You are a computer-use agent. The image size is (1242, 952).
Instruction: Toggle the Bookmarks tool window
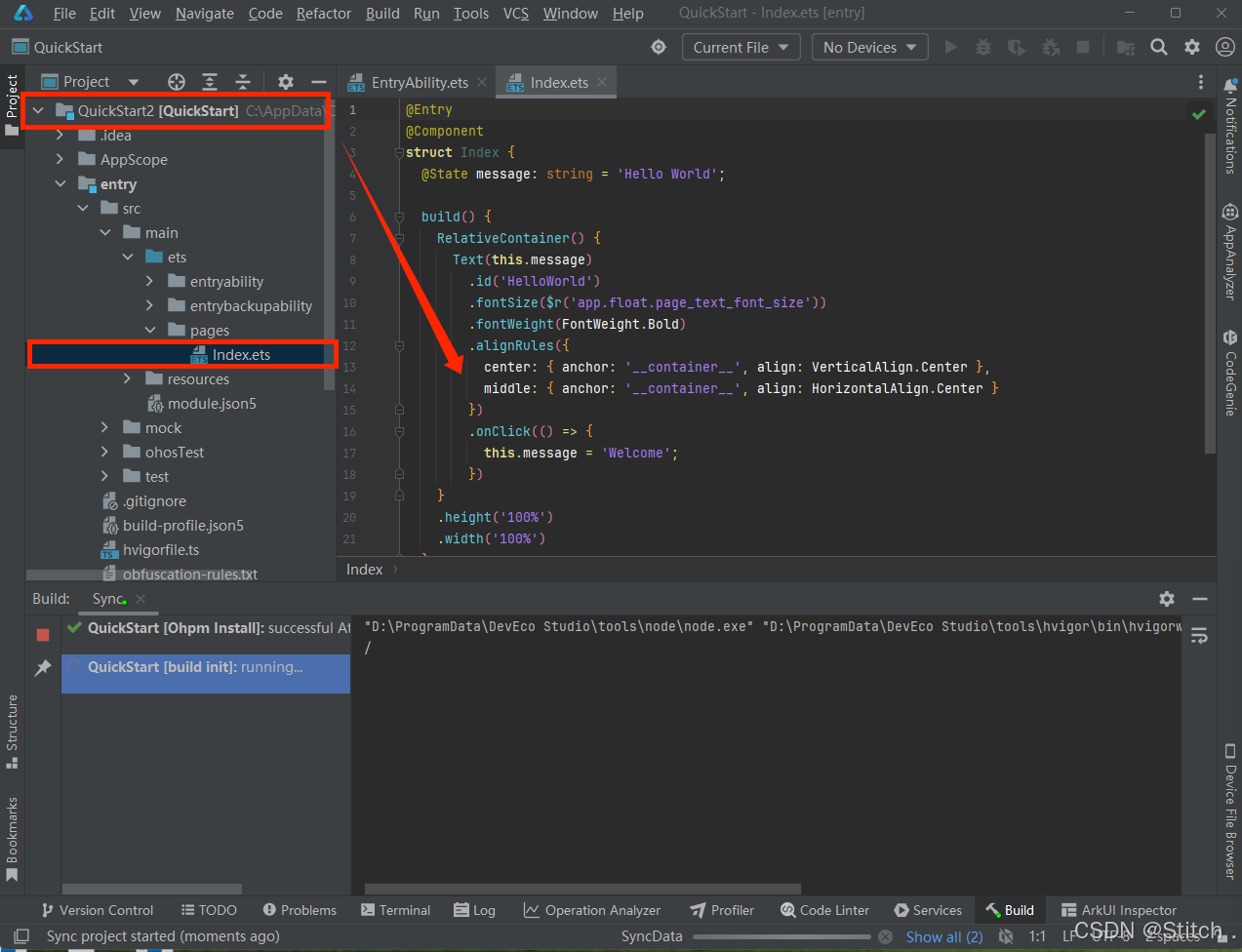click(12, 839)
